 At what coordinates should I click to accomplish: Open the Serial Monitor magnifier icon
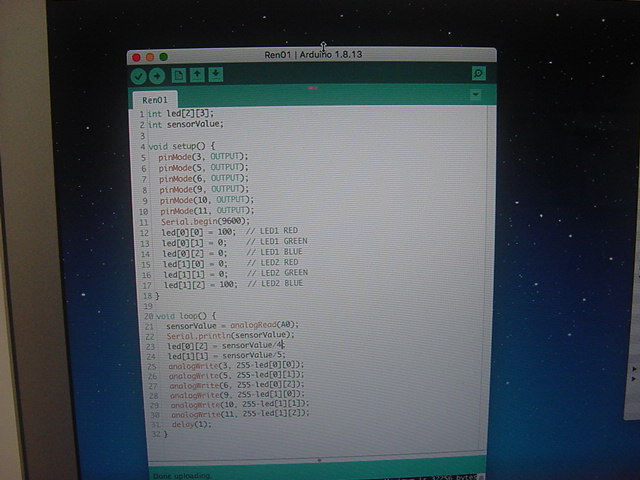pyautogui.click(x=478, y=73)
